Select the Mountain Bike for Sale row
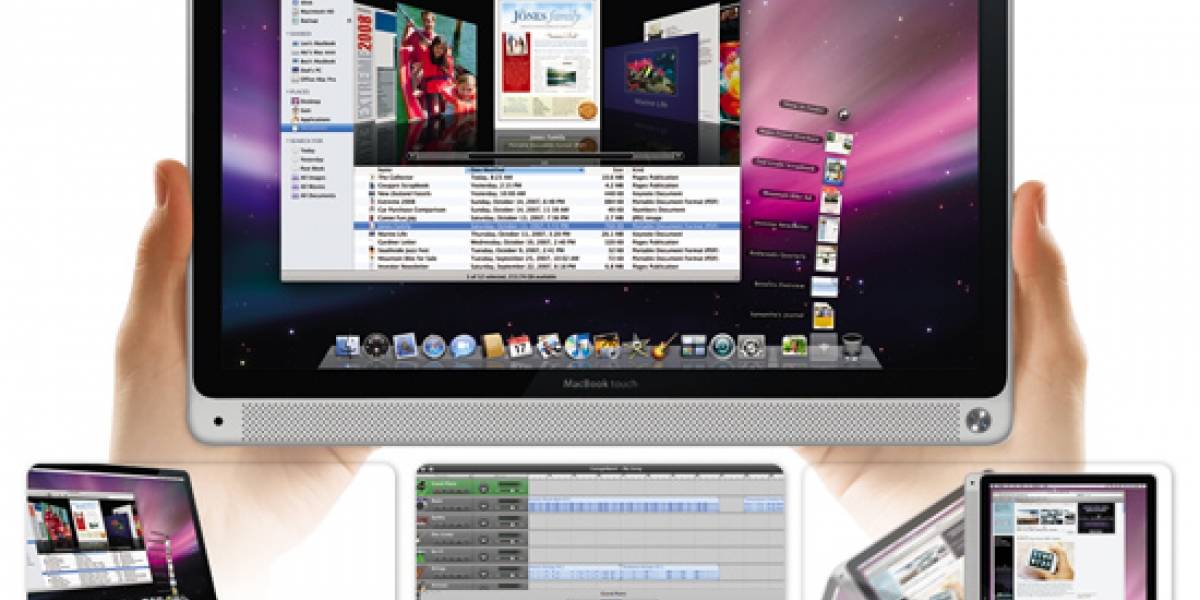 point(548,258)
